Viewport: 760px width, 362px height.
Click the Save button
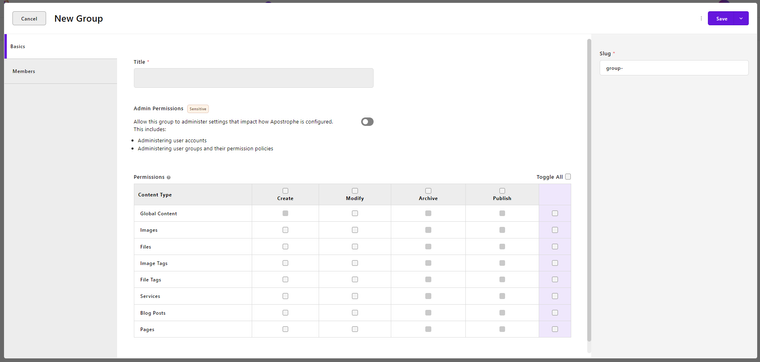click(x=722, y=18)
